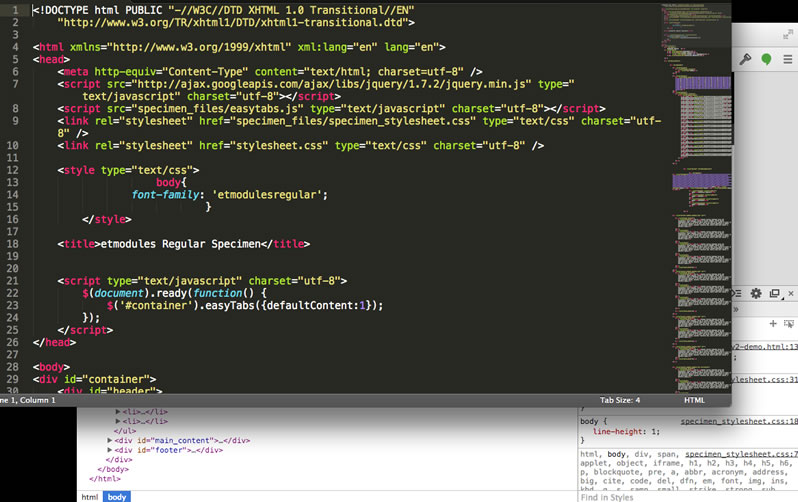This screenshot has width=798, height=502.
Task: Expand the div id="main_content" node
Action: pos(109,440)
